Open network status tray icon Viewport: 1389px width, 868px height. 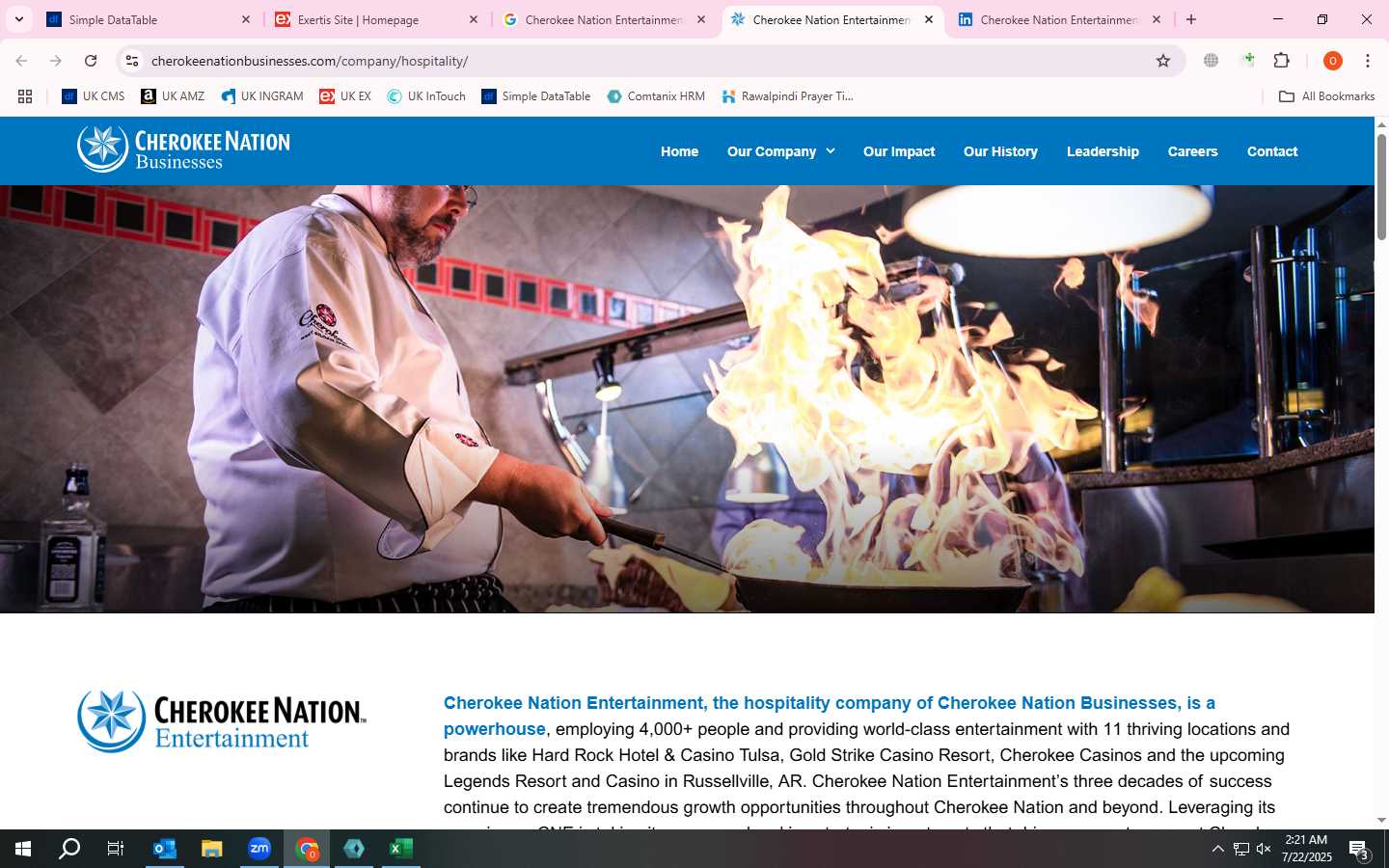coord(1241,849)
